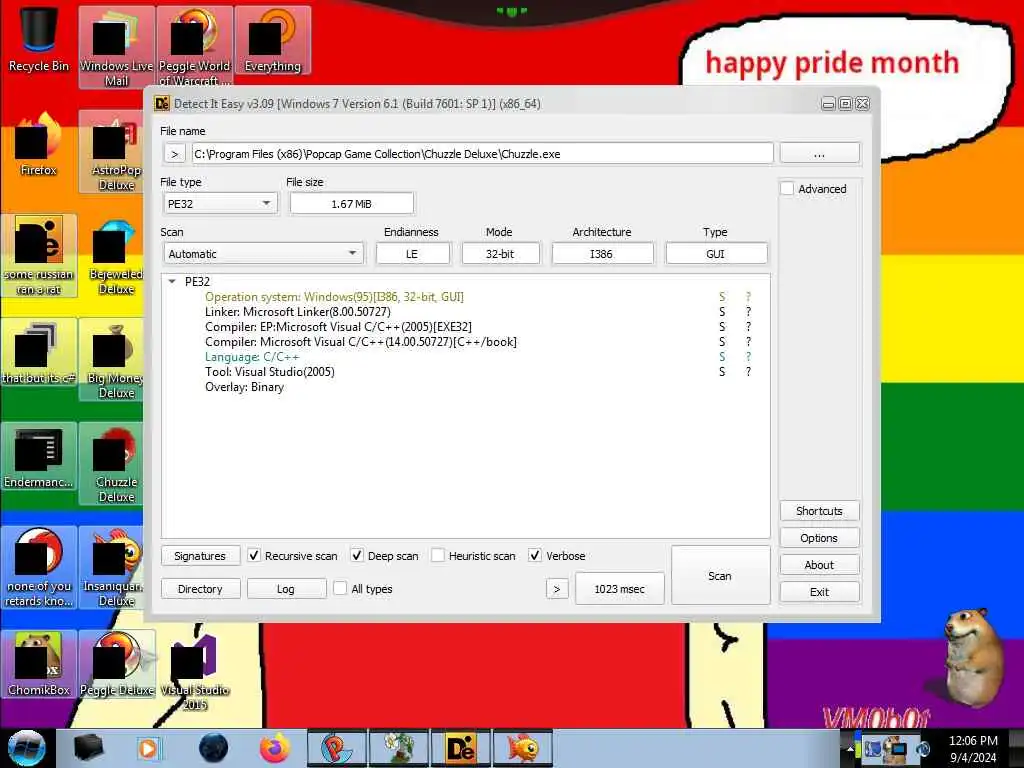
Task: Click the taskbar clock showing 12:06 PM
Action: coord(973,748)
